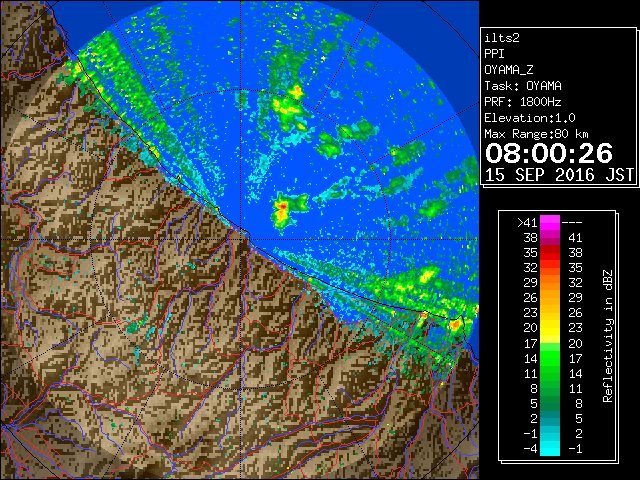Click the 'PPI' scan type text
This screenshot has height=480, width=640.
(x=494, y=54)
